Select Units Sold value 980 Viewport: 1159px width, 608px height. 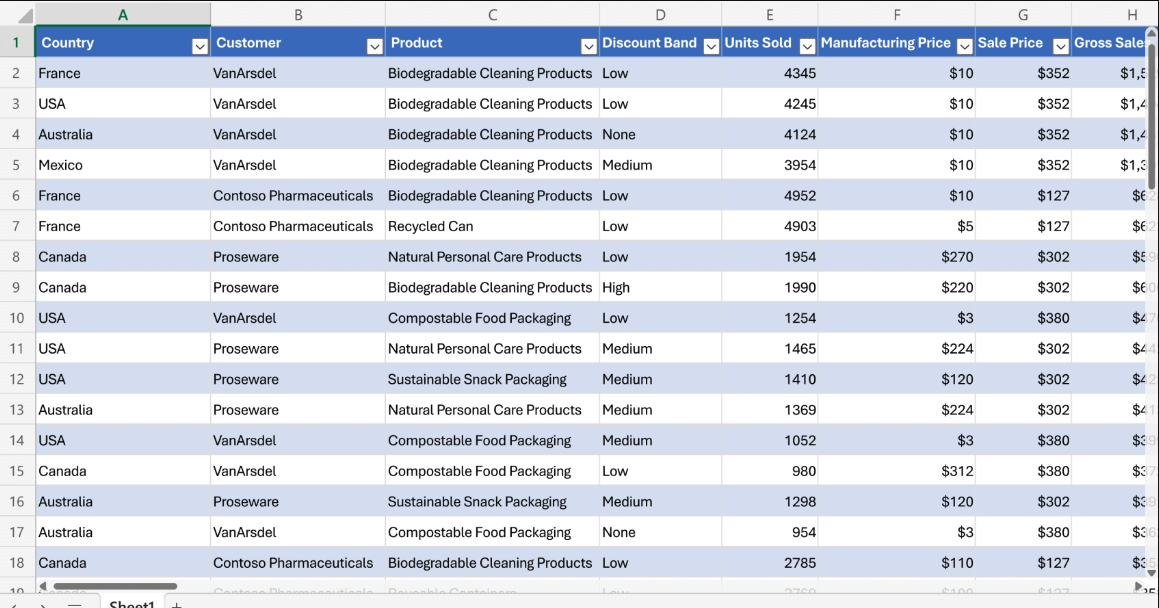point(769,471)
